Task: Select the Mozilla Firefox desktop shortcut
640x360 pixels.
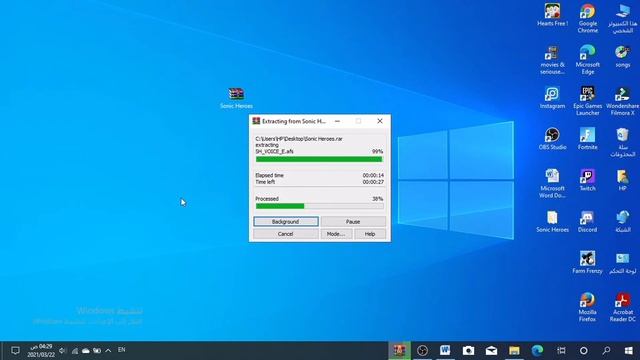Action: [587, 307]
